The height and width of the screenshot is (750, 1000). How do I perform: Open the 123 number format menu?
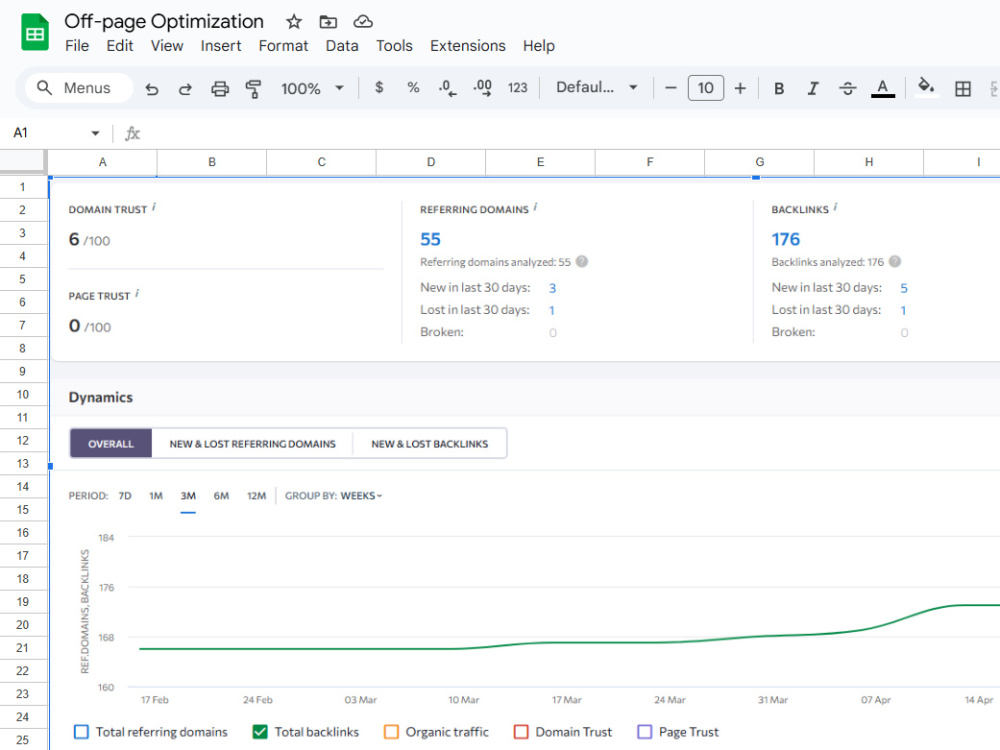(517, 88)
